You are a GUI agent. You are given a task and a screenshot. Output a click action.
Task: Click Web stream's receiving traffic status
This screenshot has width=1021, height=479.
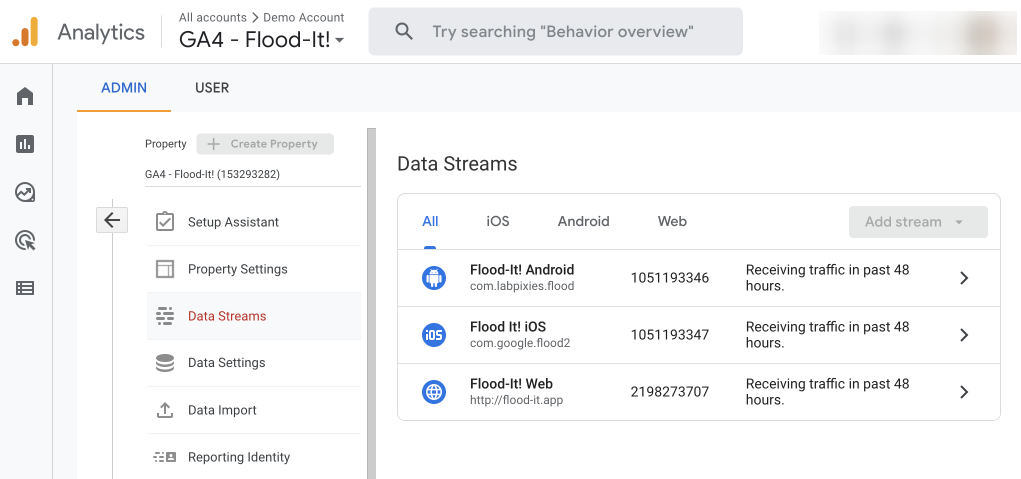828,392
